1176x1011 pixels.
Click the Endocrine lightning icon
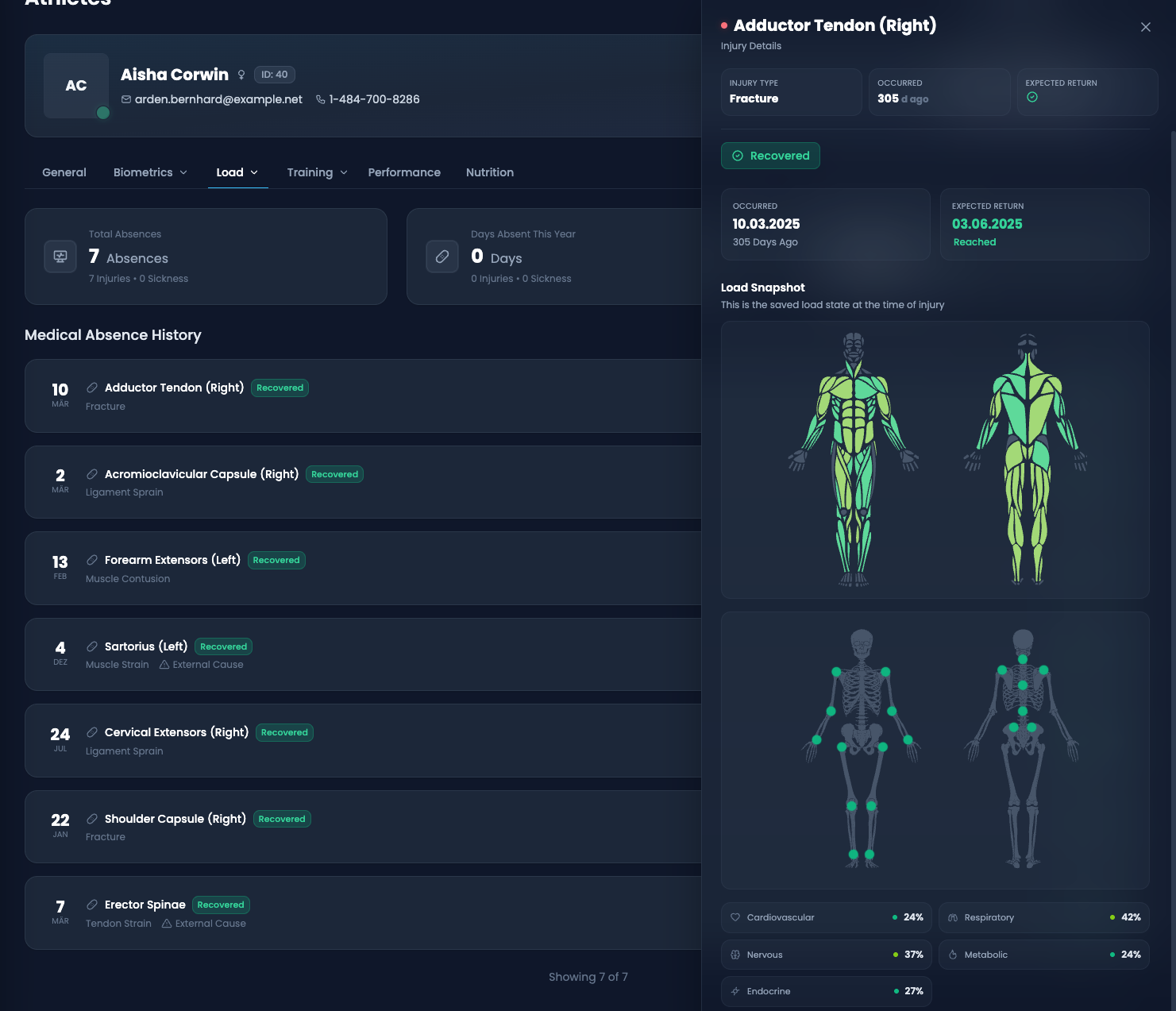735,991
